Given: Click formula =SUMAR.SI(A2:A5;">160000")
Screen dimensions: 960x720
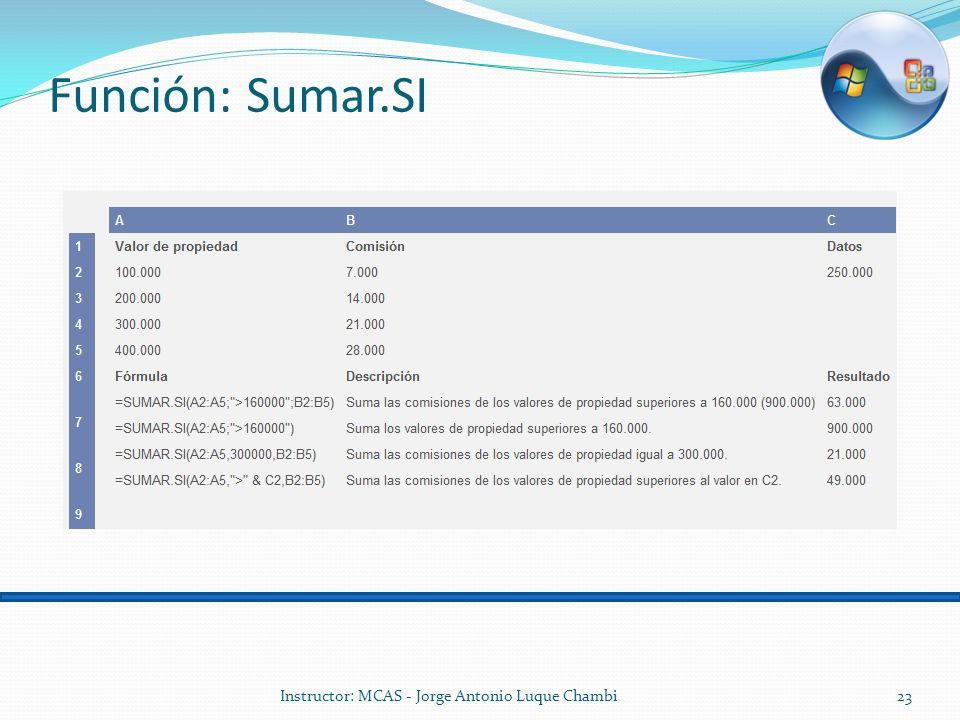Looking at the screenshot, I should coord(204,429).
